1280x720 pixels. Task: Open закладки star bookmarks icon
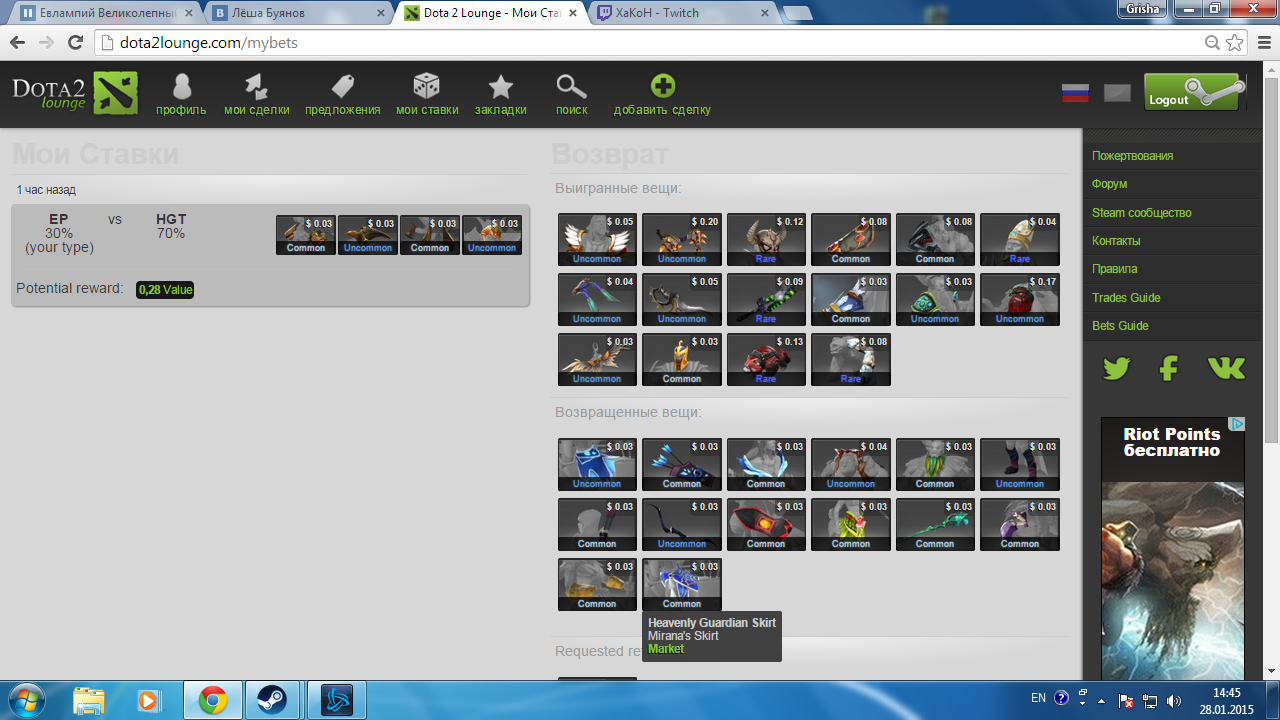500,87
